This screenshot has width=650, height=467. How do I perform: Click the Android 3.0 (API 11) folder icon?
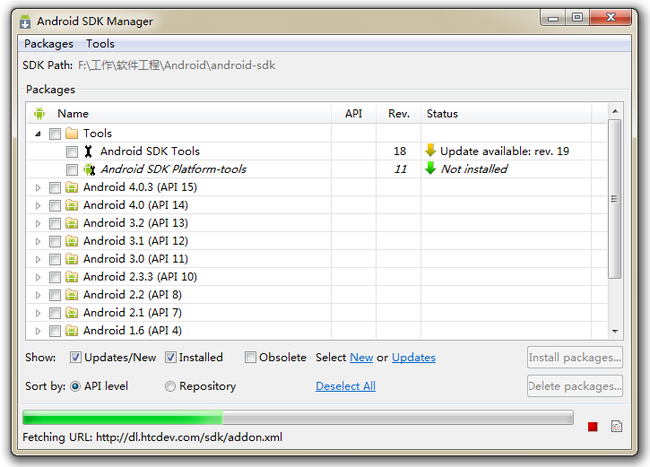point(72,259)
